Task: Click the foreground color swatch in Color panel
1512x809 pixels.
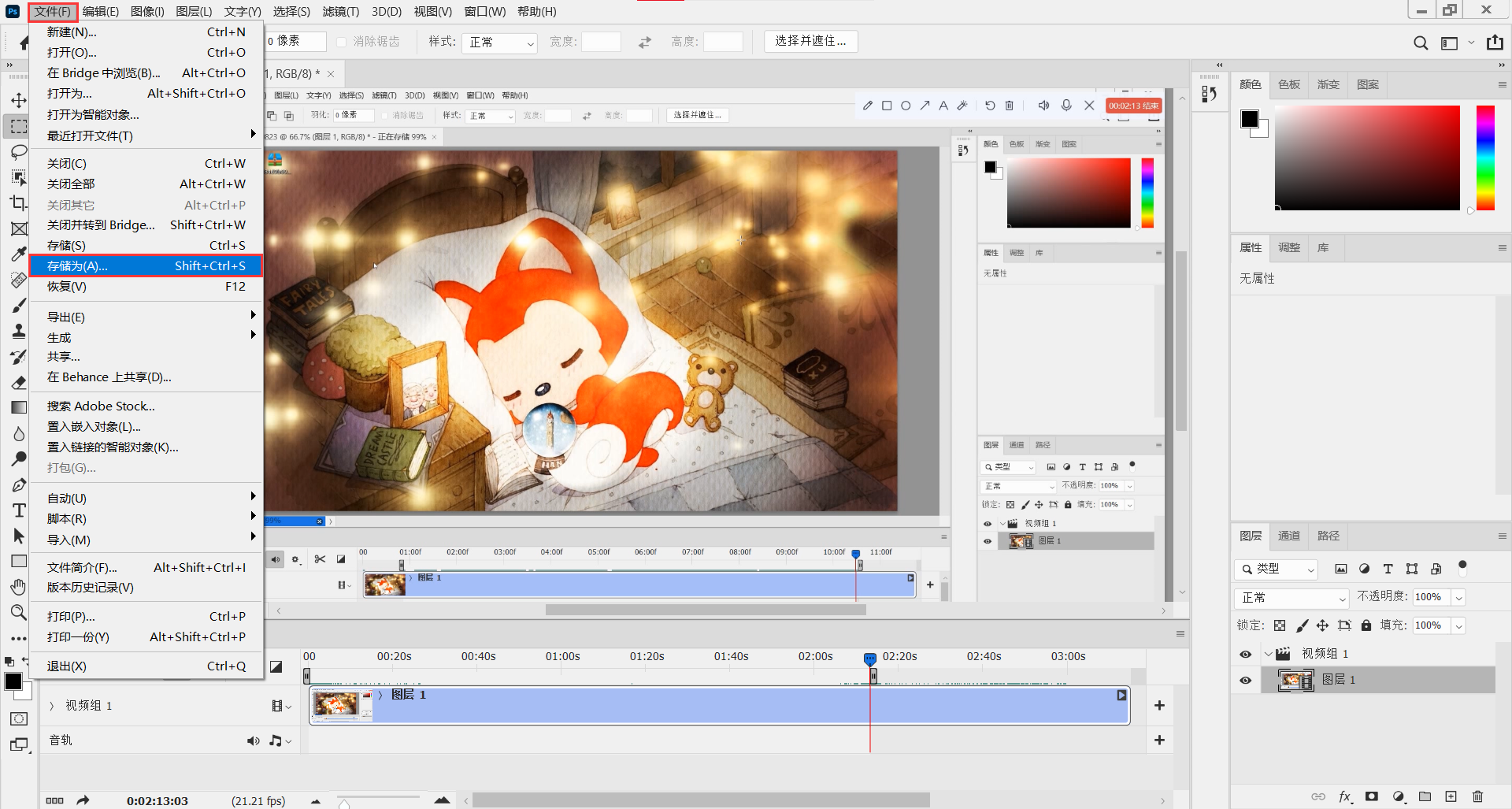Action: pos(1250,119)
